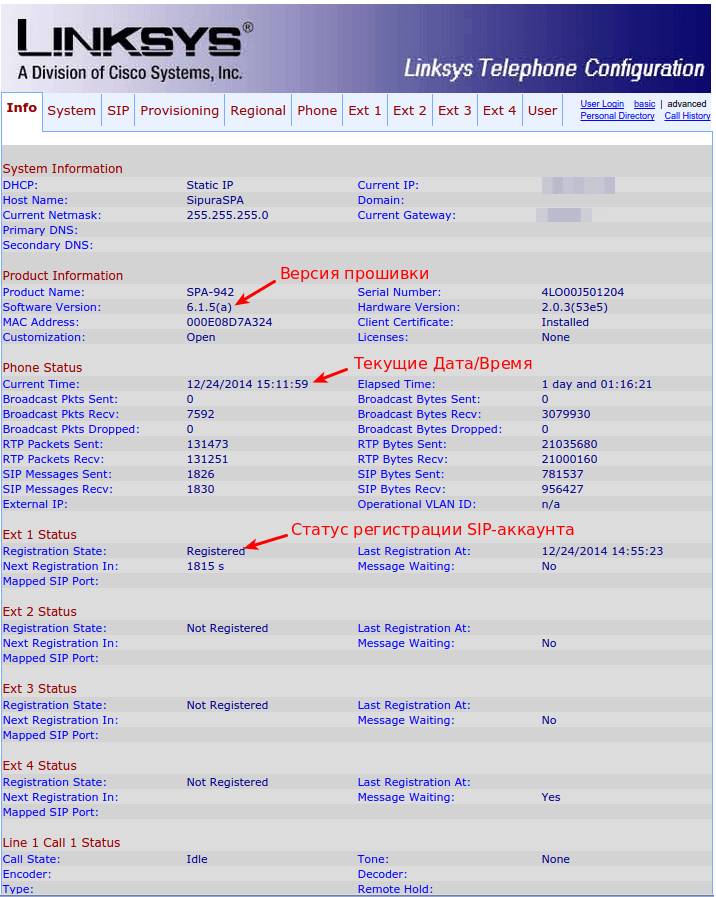
Task: Click RTP Bytes Recv value 21000160
Action: (570, 459)
